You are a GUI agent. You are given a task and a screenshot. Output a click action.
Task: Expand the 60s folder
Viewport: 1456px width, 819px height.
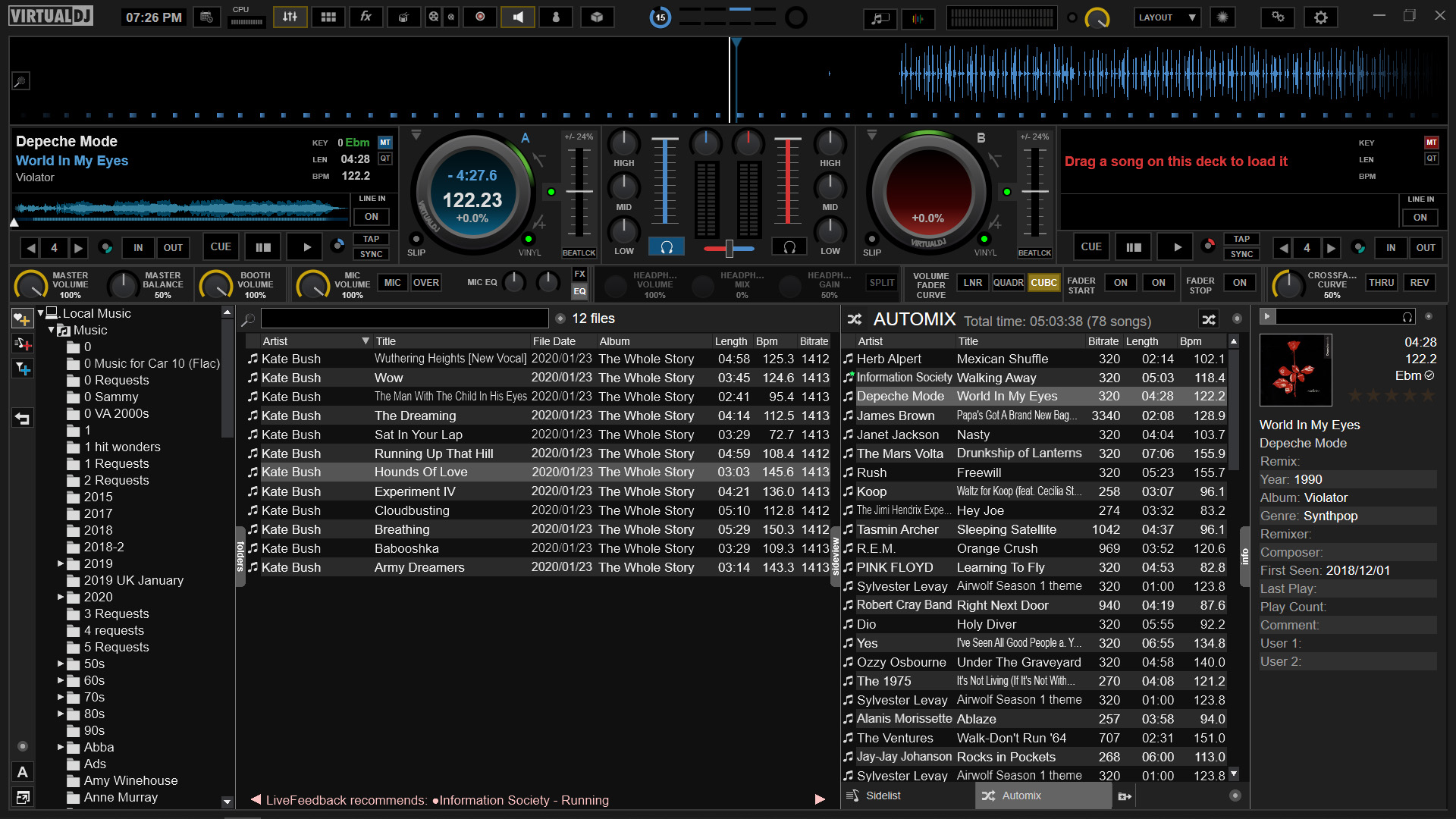pos(61,680)
